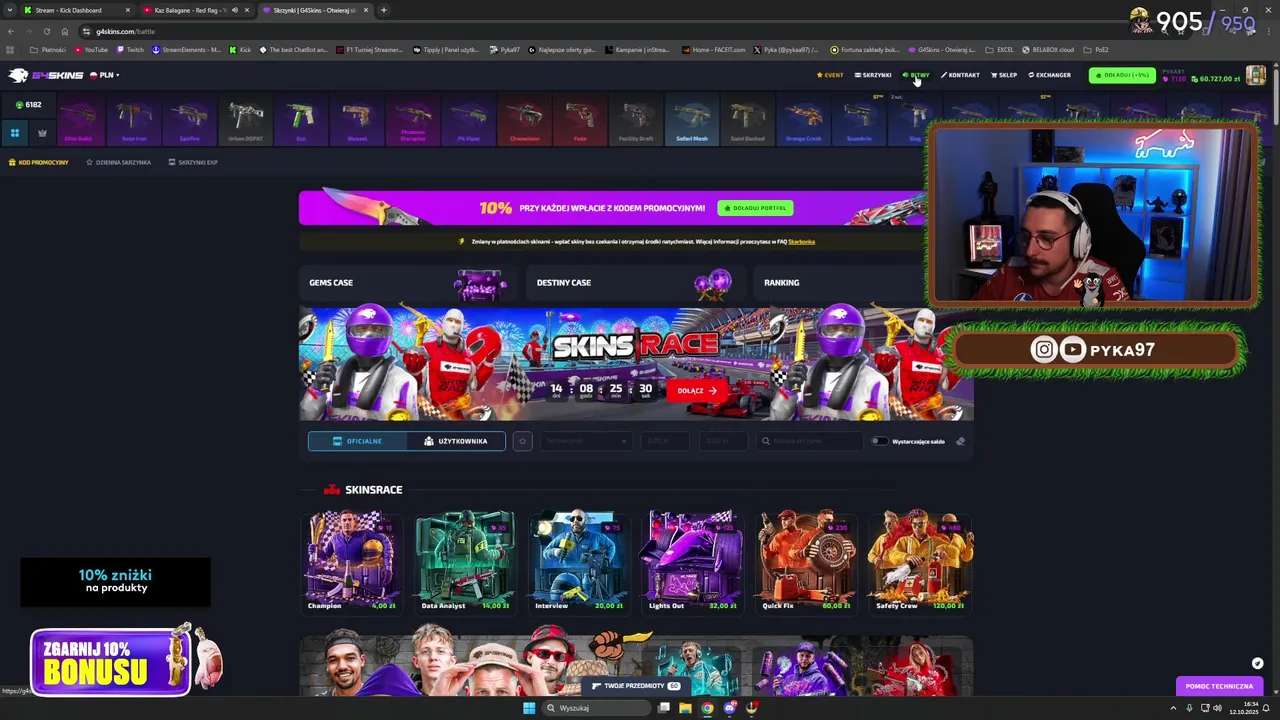Mute audio icon on Kaz Bałagane tab

pos(235,10)
